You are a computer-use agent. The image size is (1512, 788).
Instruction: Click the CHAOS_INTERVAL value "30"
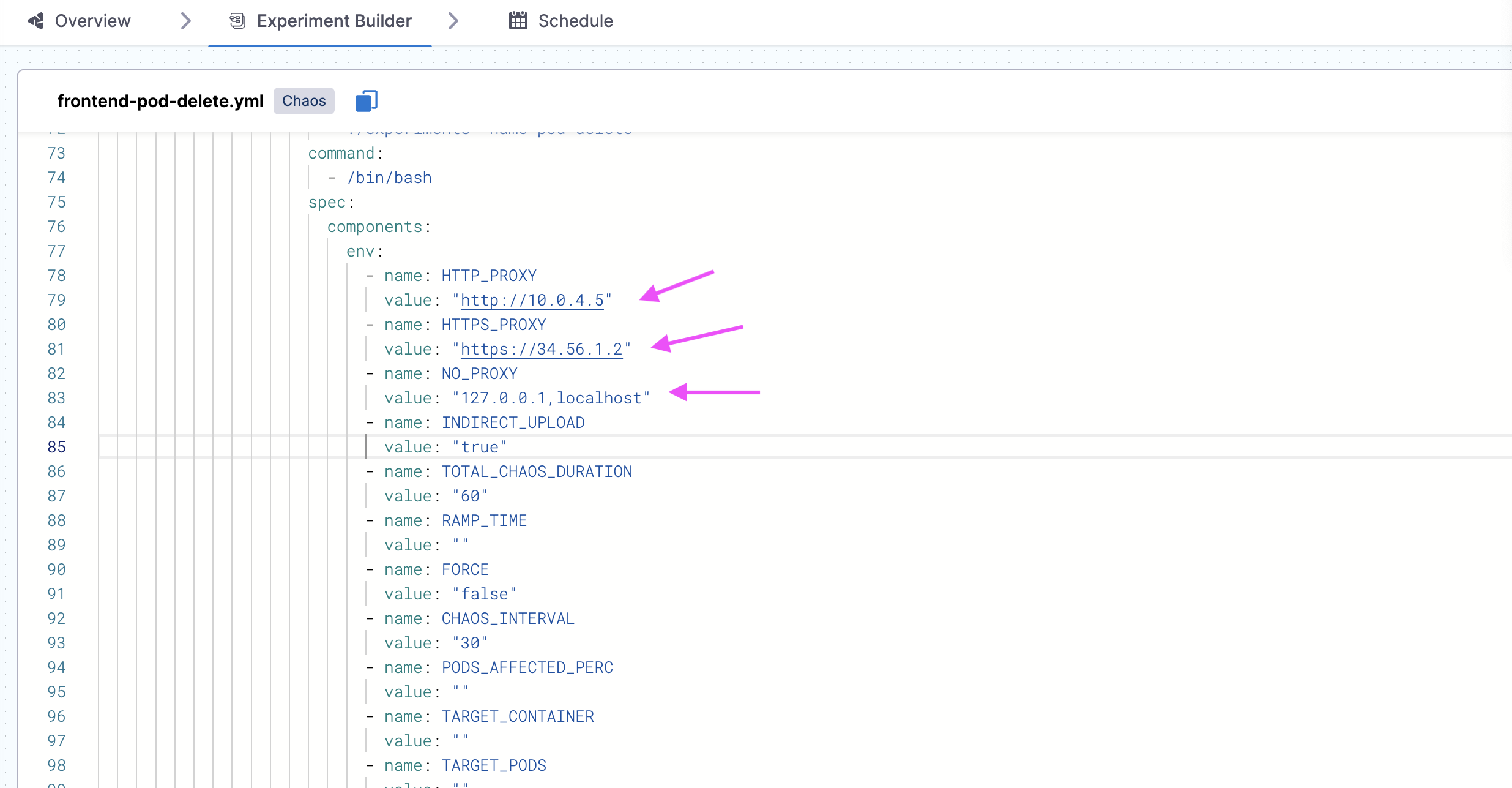point(470,643)
